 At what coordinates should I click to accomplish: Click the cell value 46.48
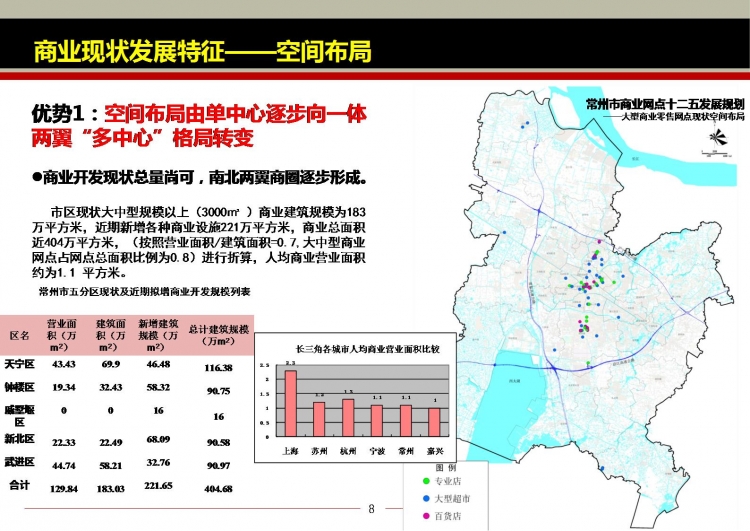tap(158, 364)
